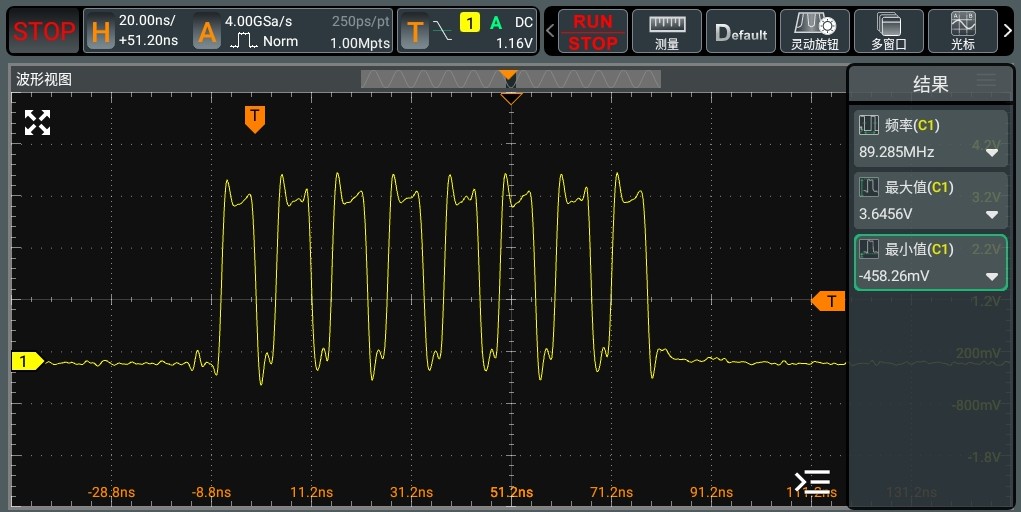1021x512 pixels.
Task: Open the 测量 measurement tool
Action: click(667, 31)
